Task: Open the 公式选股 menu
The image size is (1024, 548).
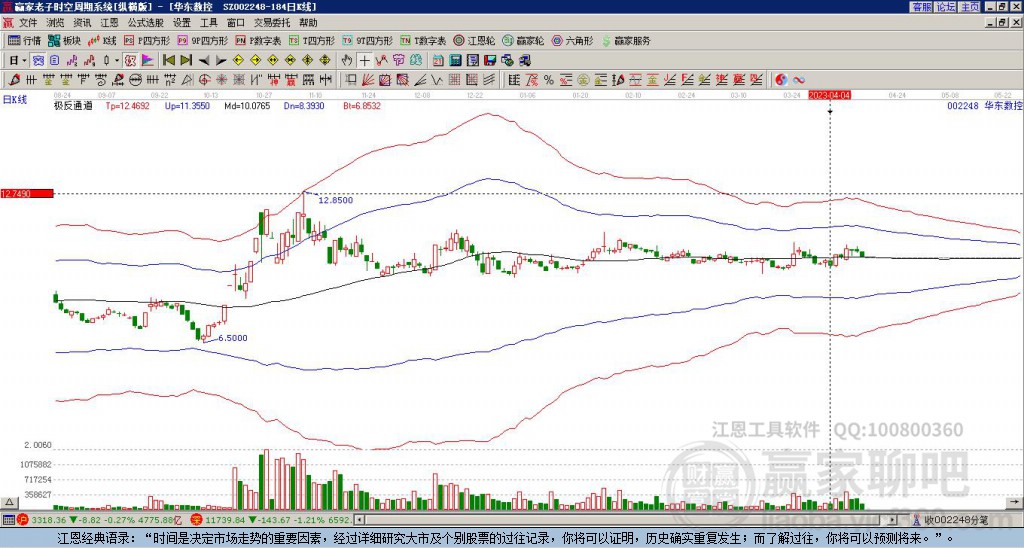Action: (x=146, y=23)
